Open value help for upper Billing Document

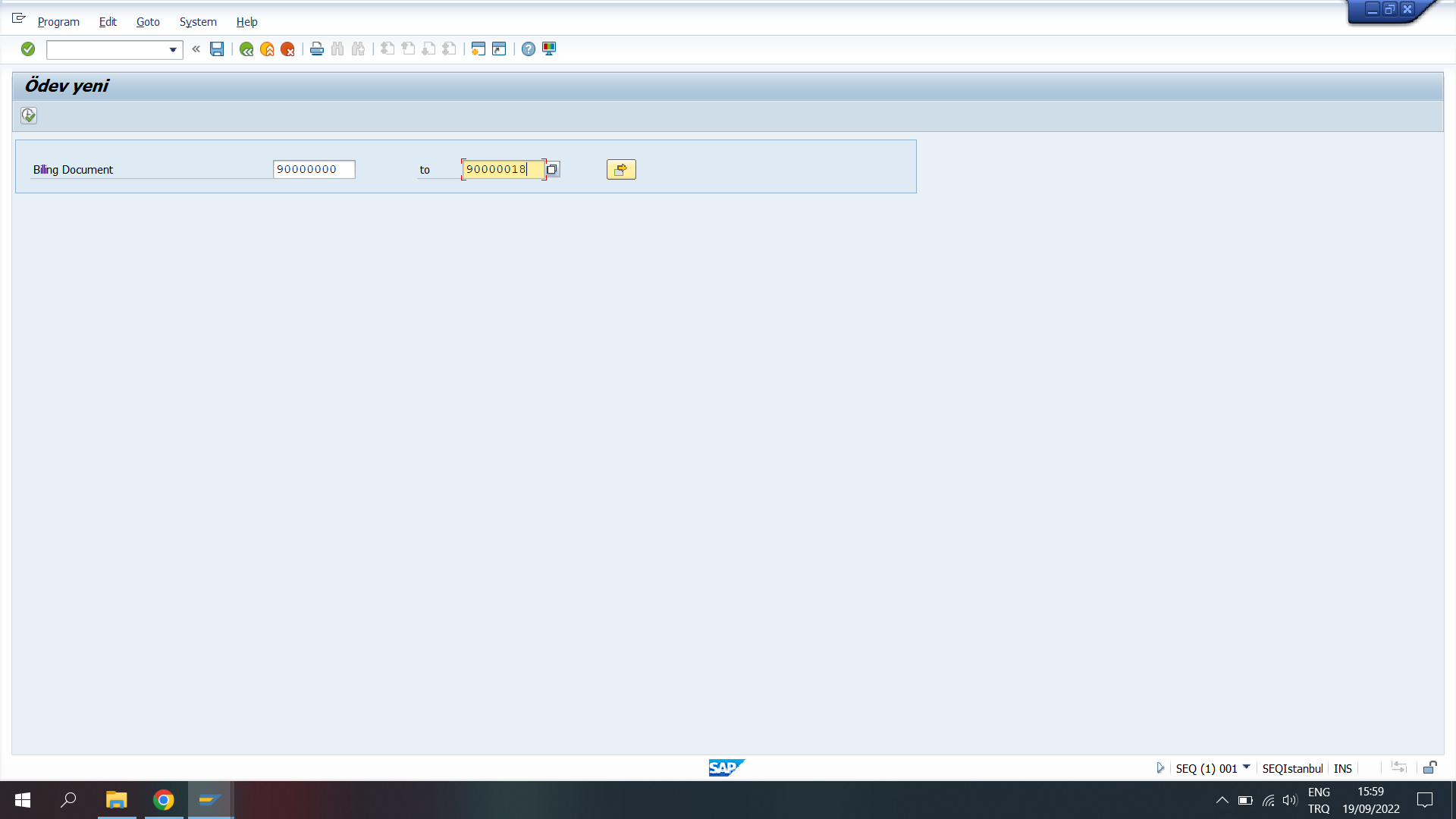(552, 169)
